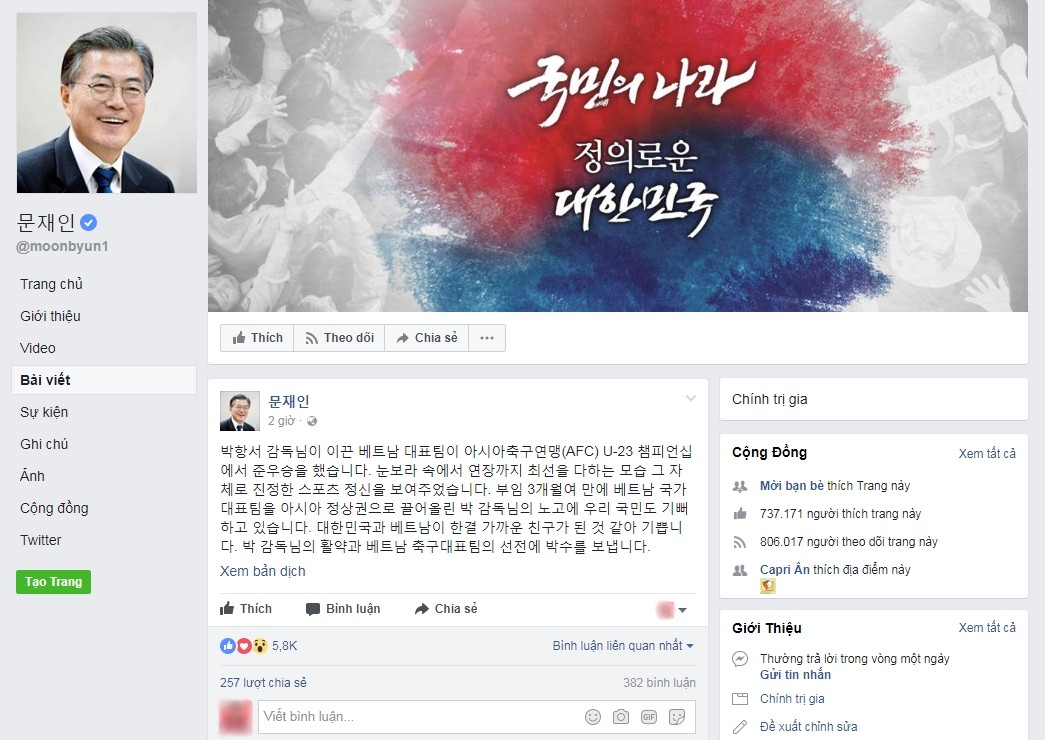
Task: Expand the post options chevron
Action: tap(690, 399)
